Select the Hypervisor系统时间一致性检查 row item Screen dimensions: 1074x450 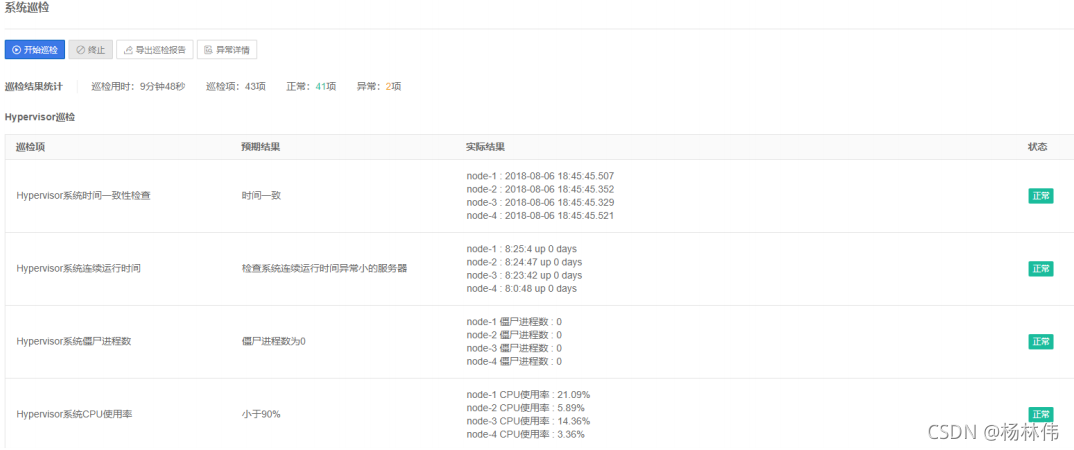[x=83, y=196]
